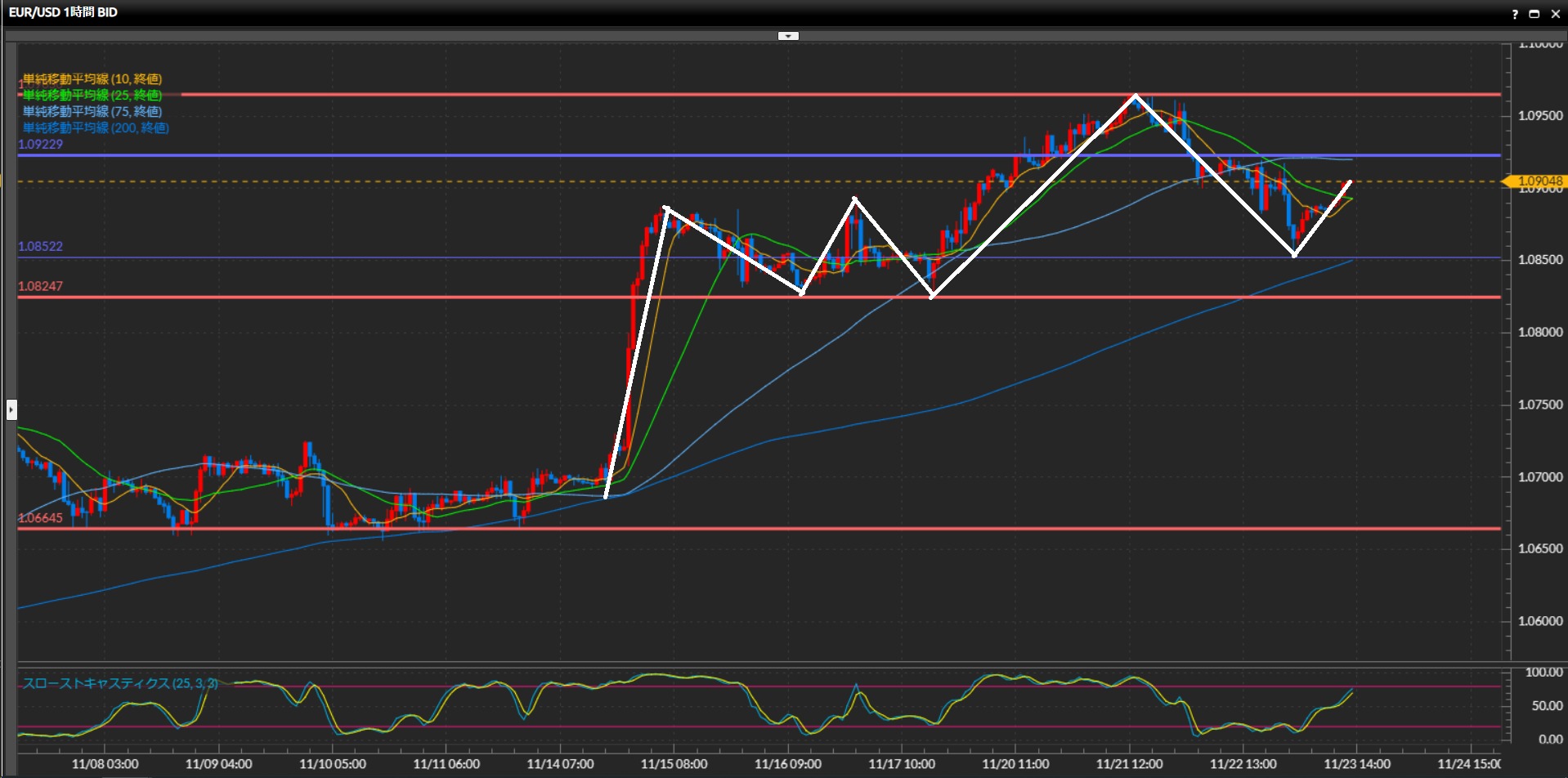Click the 75-period moving average legend
This screenshot has height=778, width=1568.
[x=92, y=112]
